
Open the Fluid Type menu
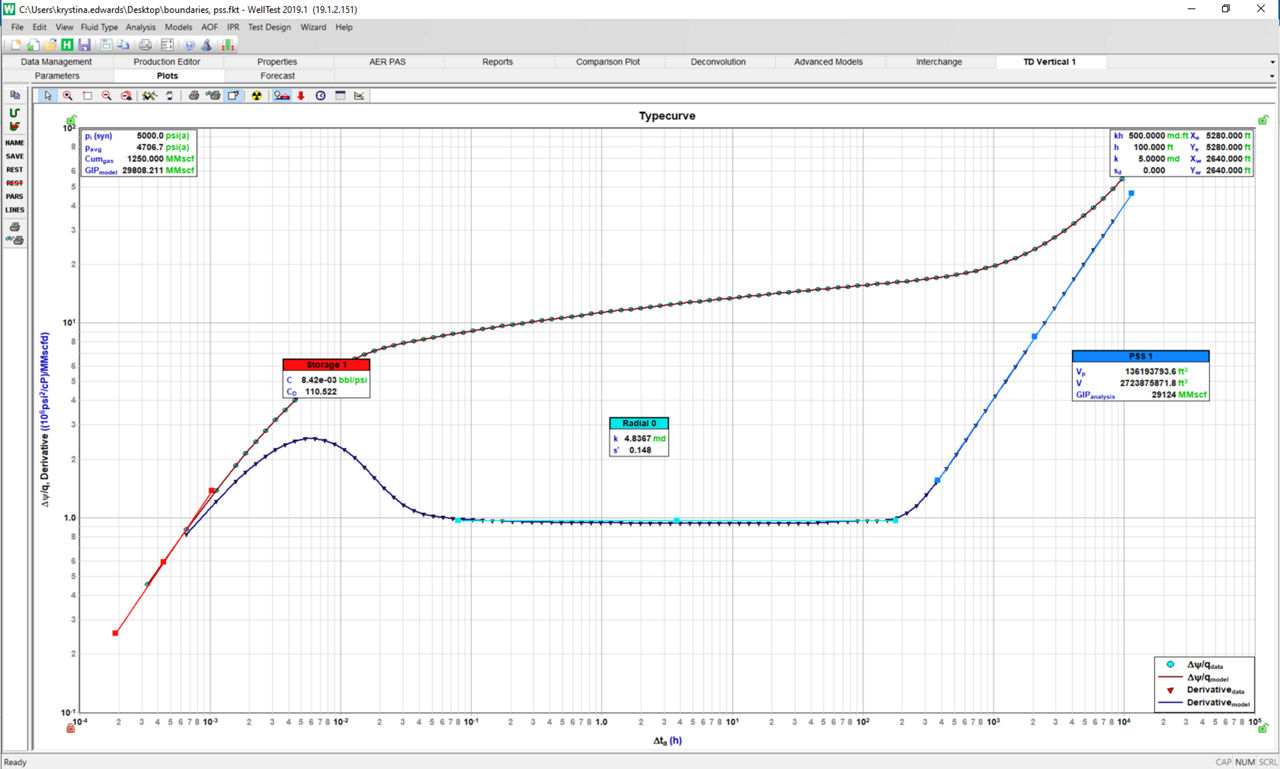click(99, 27)
